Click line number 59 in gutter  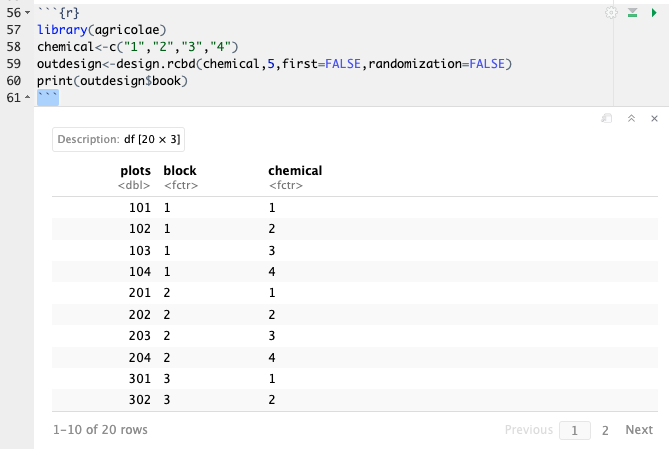(x=13, y=63)
